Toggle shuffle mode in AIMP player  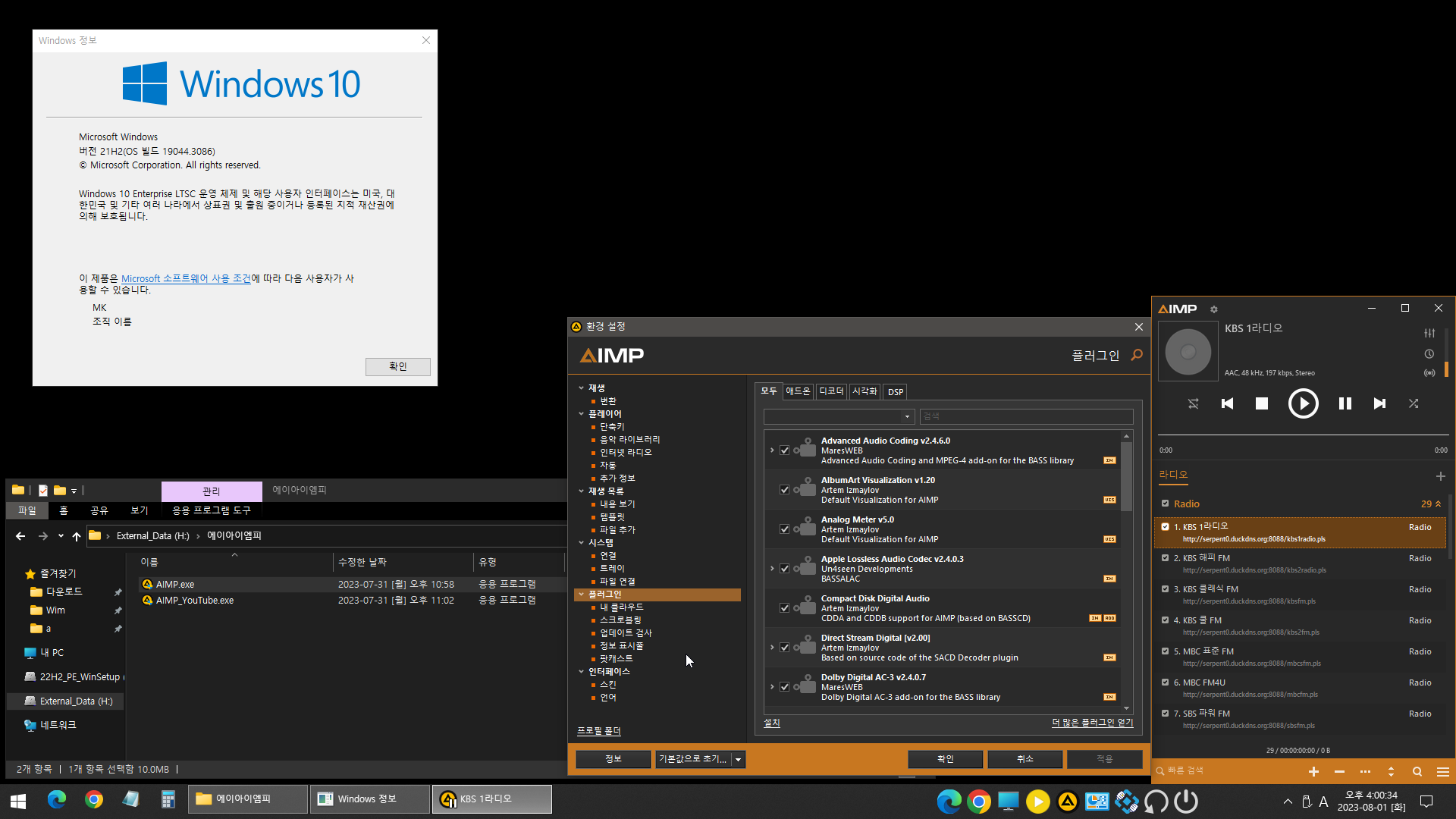tap(1414, 403)
